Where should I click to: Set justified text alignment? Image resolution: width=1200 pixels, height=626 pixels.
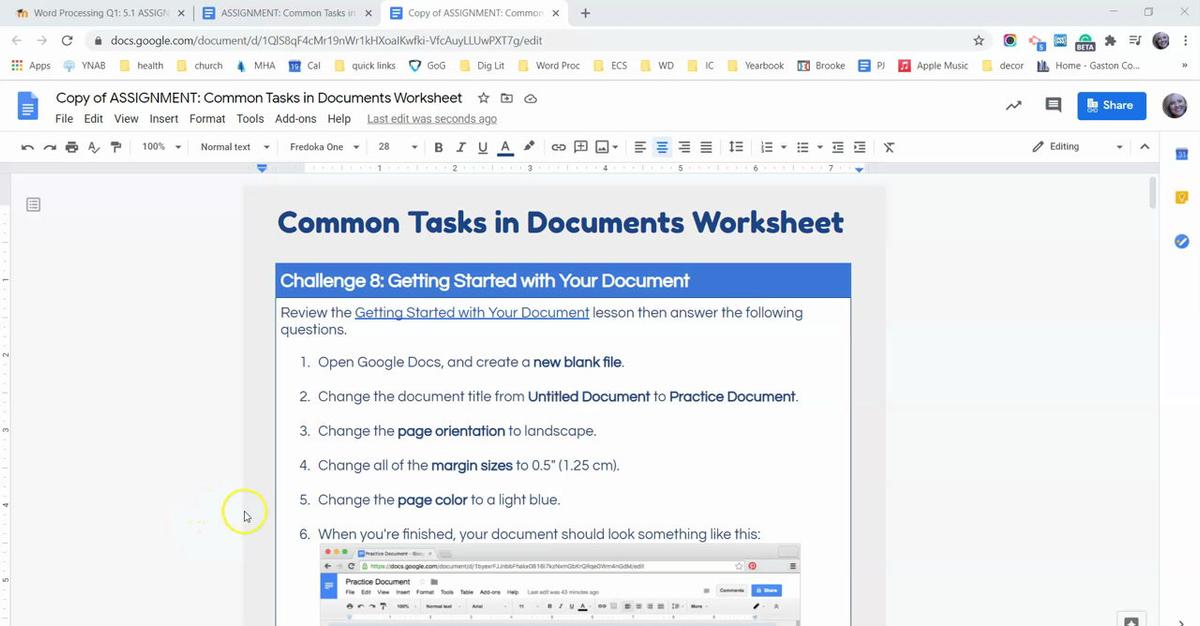pos(706,147)
